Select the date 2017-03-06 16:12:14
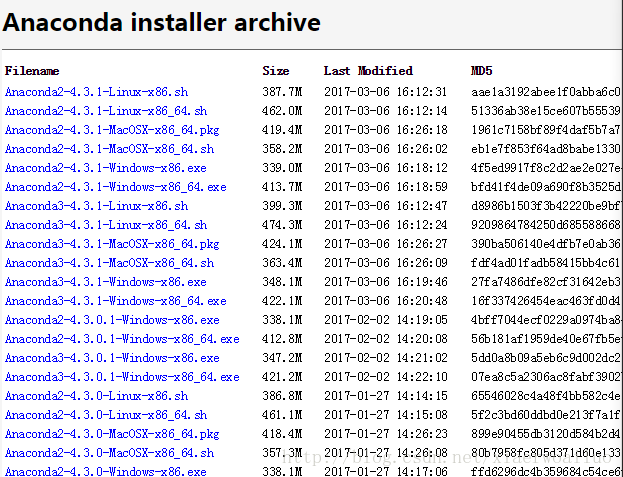Screen dimensions: 623x477 [x=386, y=111]
